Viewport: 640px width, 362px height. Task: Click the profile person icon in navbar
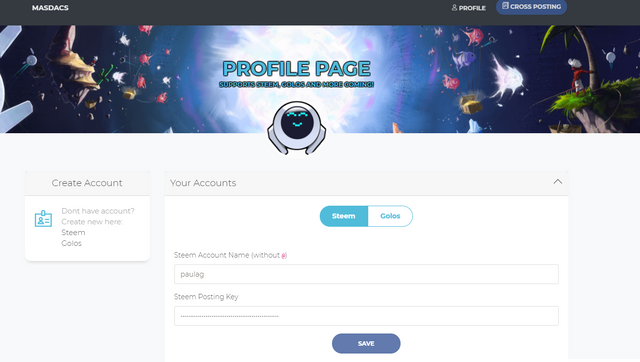[454, 8]
